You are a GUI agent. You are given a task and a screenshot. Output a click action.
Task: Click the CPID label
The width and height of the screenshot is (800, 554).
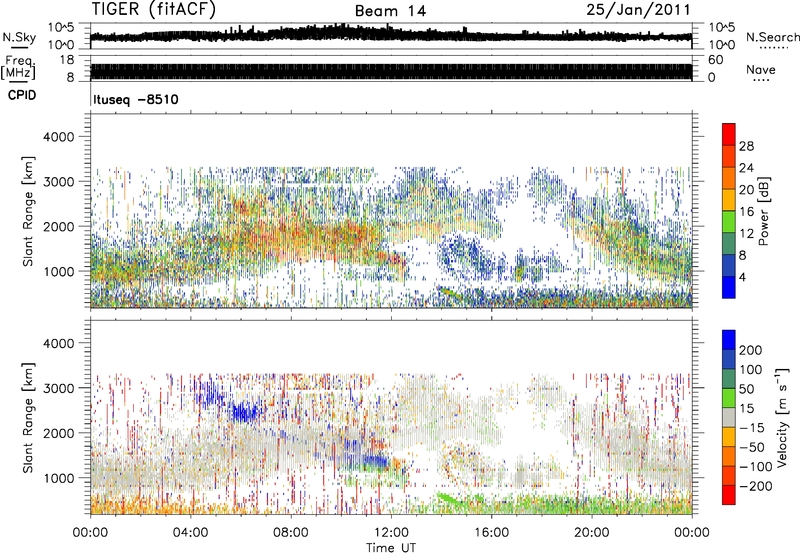point(22,95)
